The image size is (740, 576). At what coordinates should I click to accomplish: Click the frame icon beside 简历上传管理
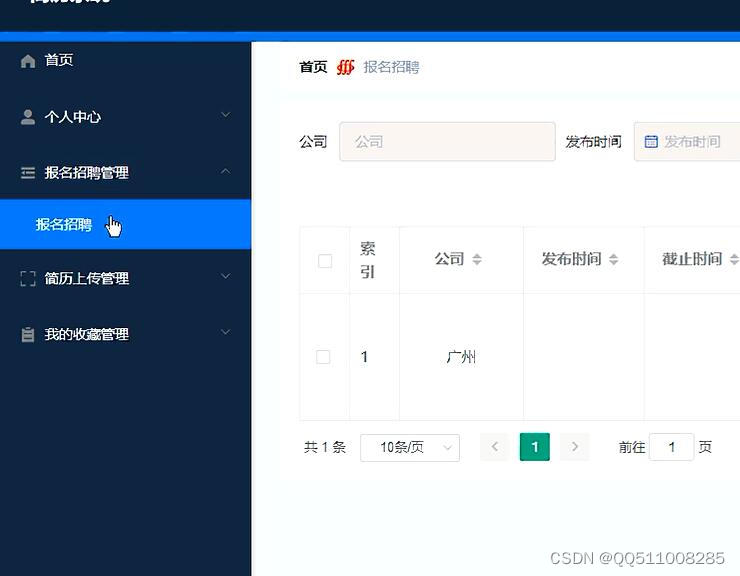(28, 279)
